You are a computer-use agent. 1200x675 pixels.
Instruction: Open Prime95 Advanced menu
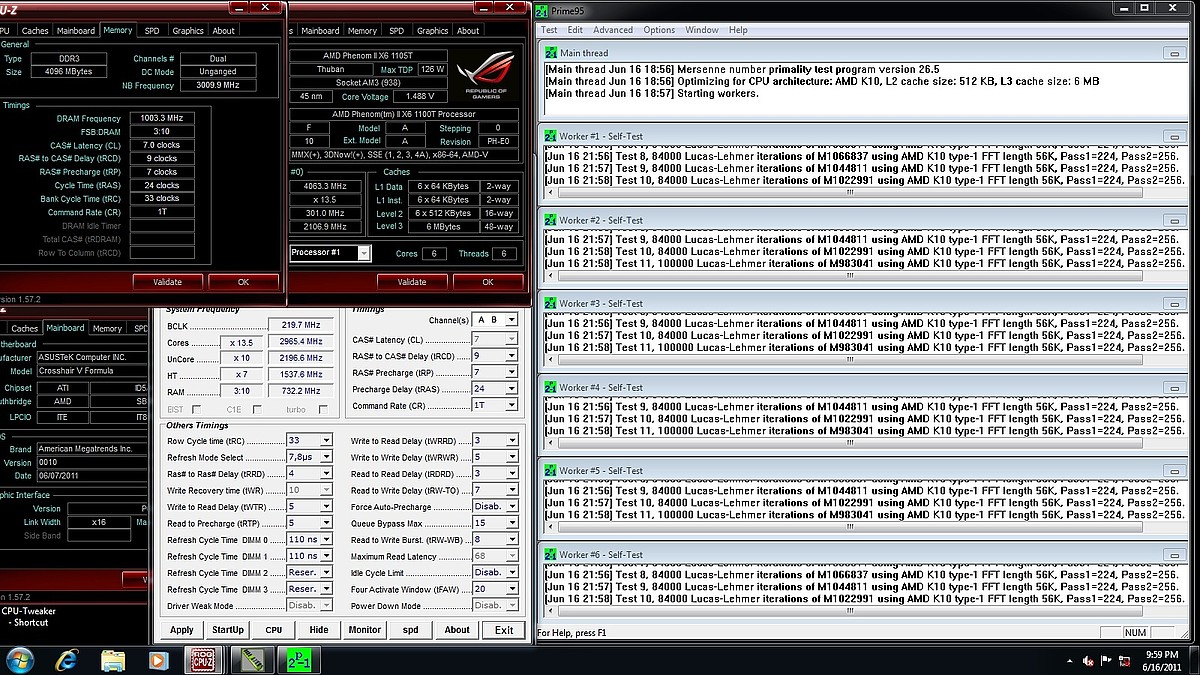pyautogui.click(x=613, y=30)
